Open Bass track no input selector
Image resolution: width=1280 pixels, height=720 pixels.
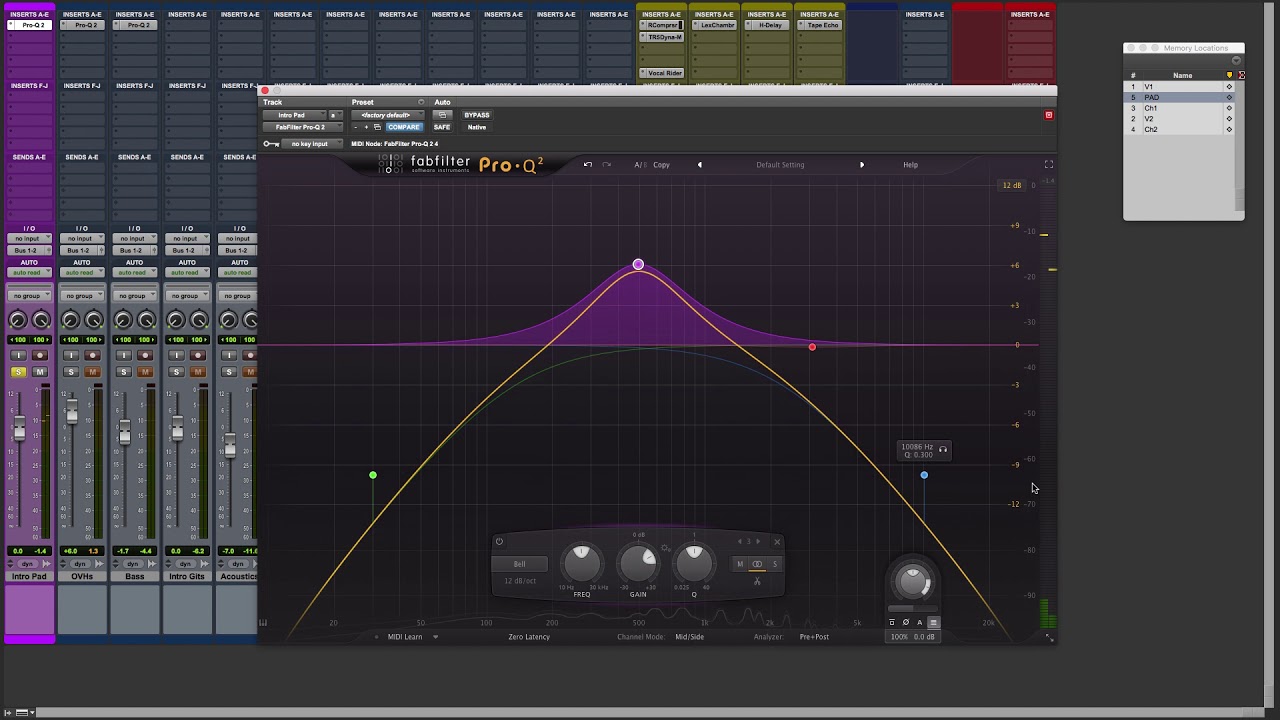point(134,239)
